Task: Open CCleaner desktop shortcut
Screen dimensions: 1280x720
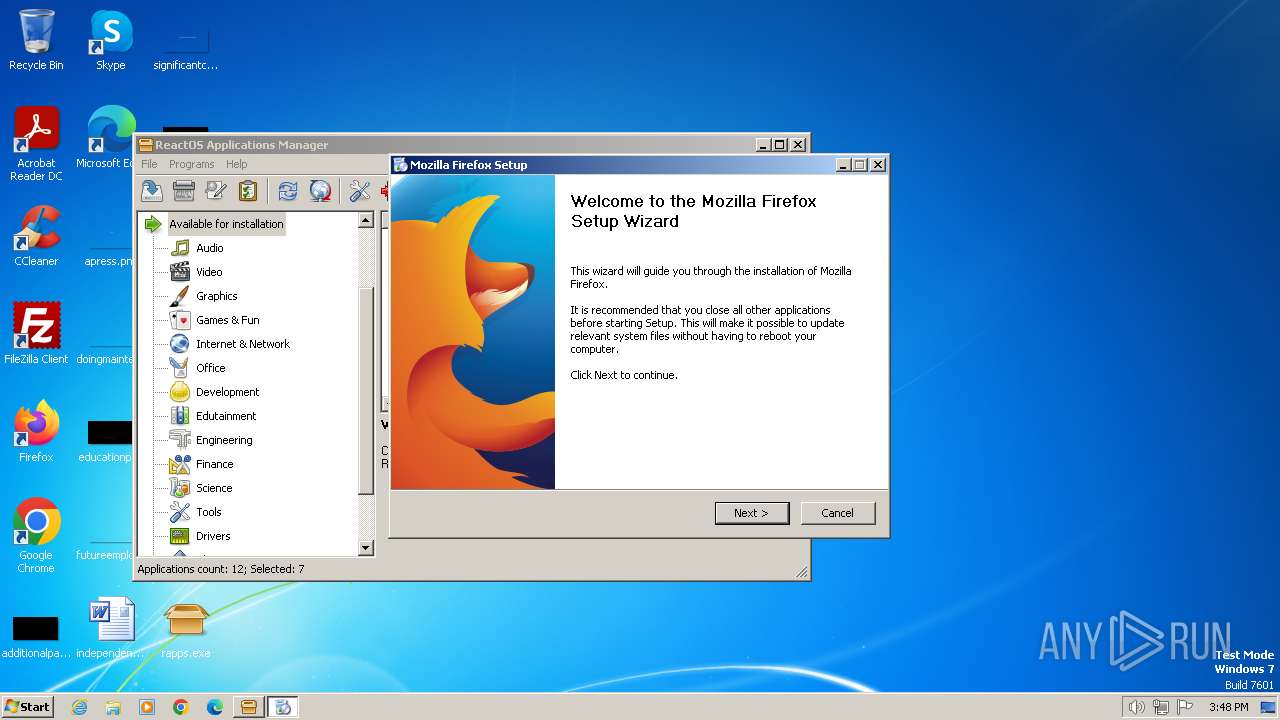Action: point(36,235)
